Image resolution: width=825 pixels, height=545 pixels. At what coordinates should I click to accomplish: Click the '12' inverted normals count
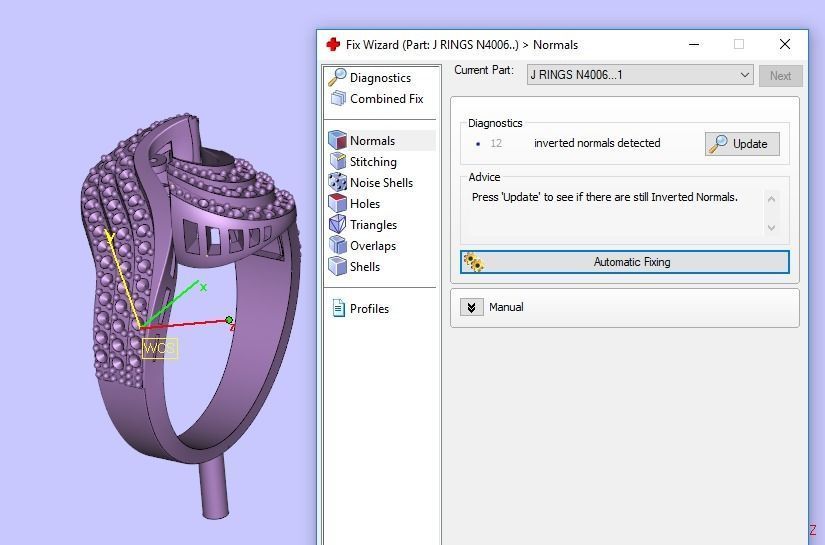pyautogui.click(x=496, y=143)
